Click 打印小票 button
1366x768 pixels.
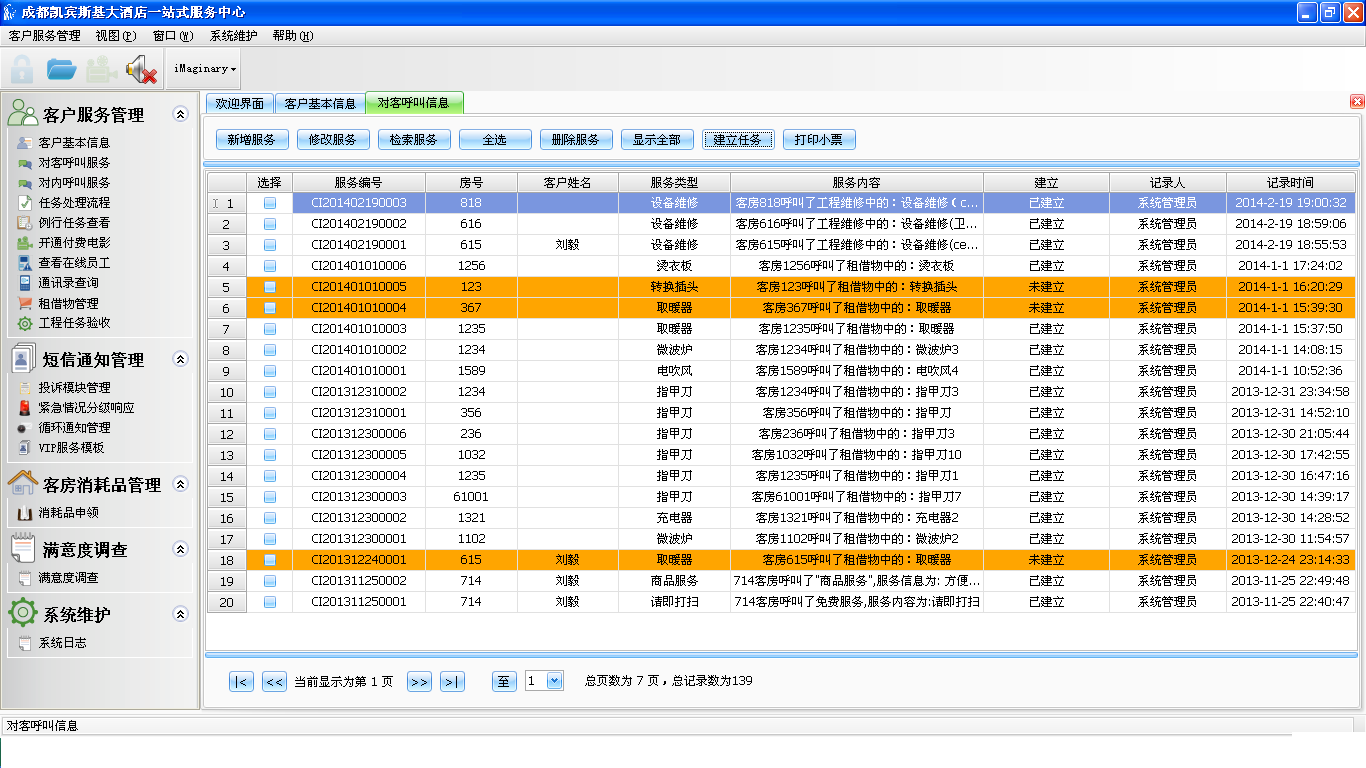tap(819, 140)
